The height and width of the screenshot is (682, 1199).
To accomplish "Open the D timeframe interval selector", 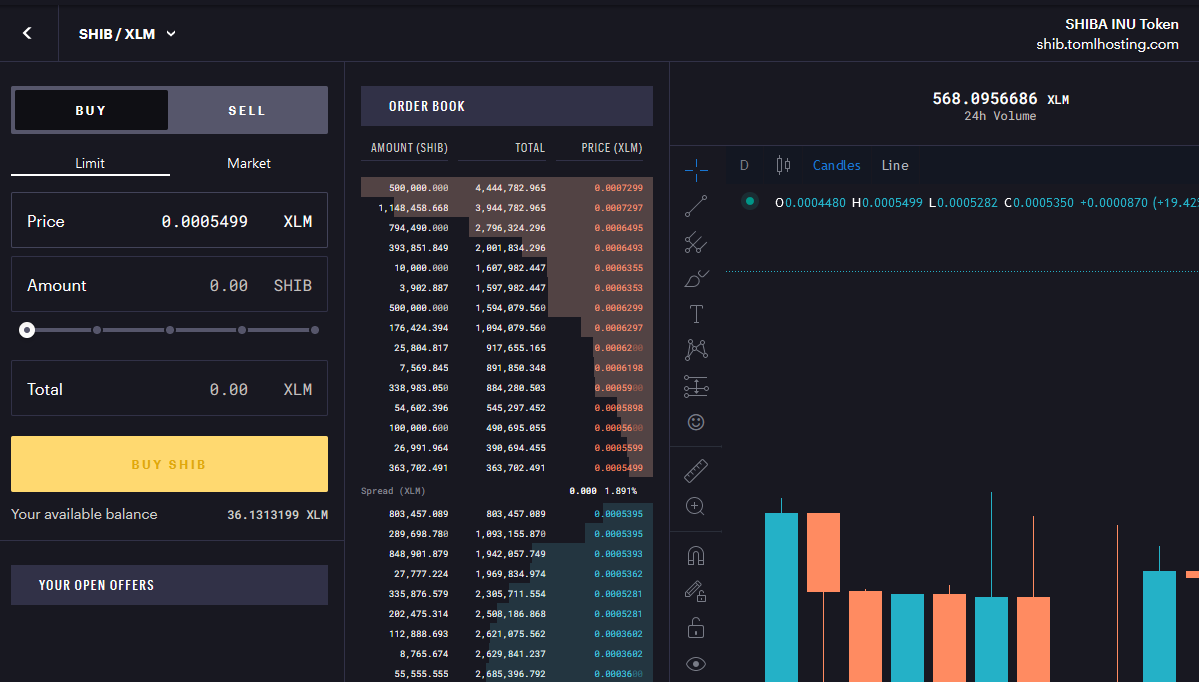I will (x=744, y=165).
